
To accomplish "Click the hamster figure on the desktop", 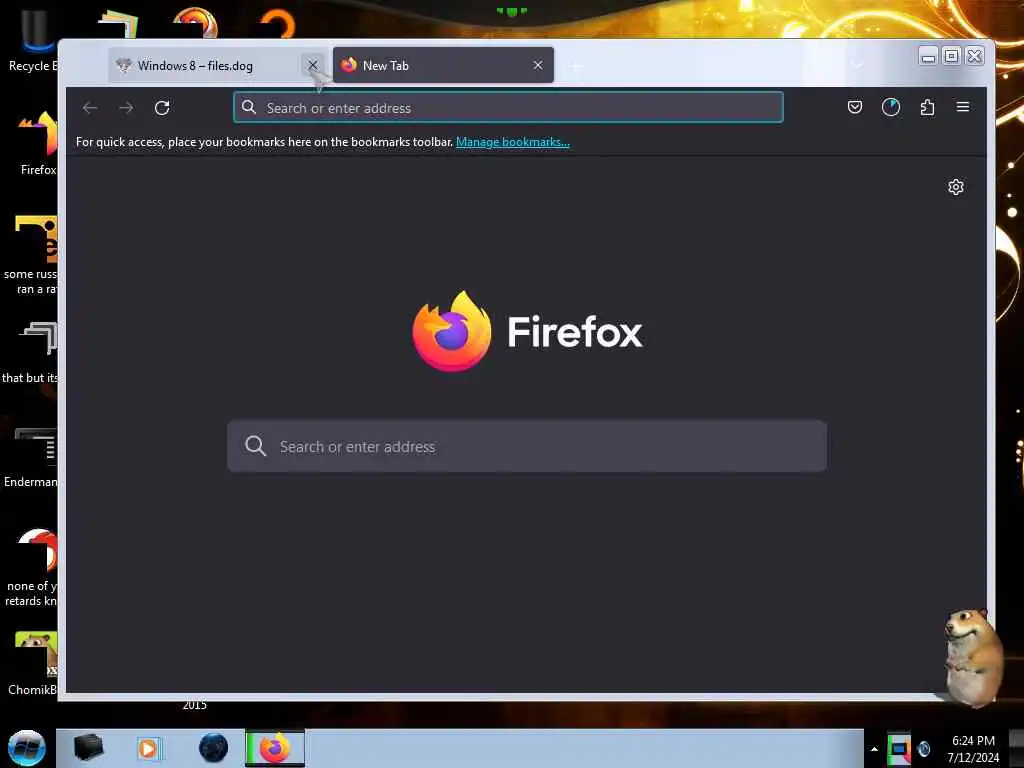I will point(972,656).
